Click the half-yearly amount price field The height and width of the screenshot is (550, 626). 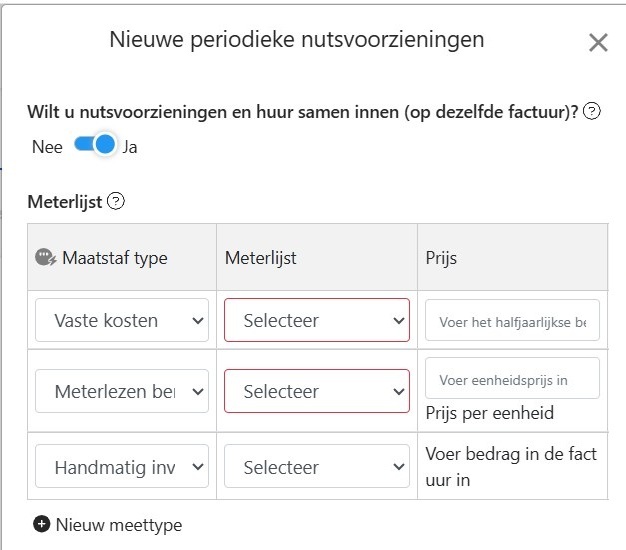click(512, 321)
